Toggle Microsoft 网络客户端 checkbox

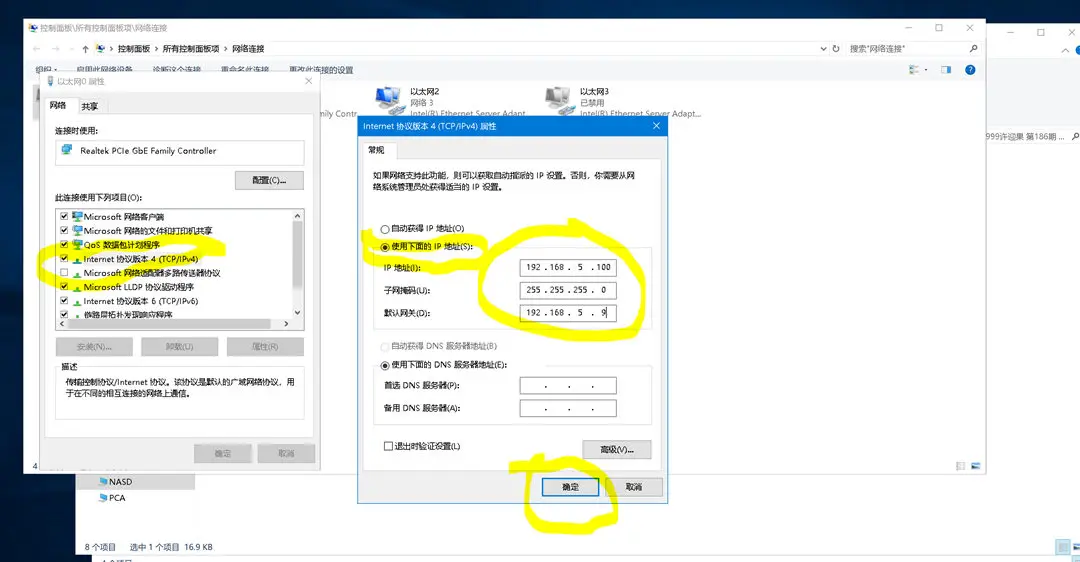(x=64, y=216)
